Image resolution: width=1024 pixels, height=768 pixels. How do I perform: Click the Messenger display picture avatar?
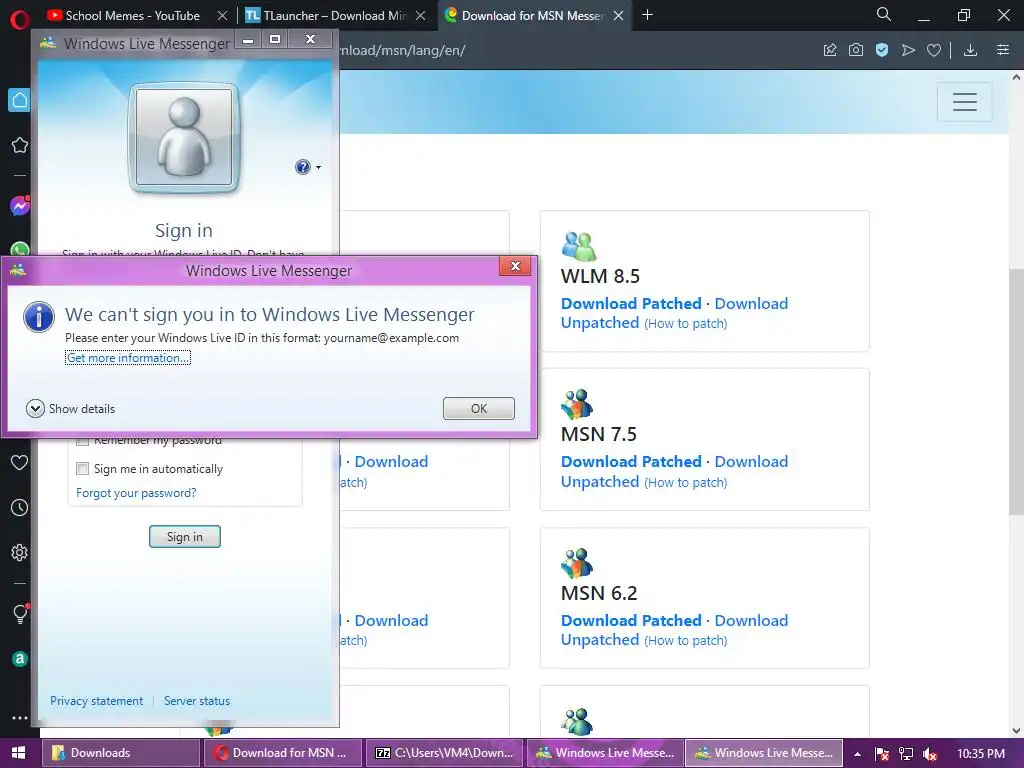tap(184, 138)
